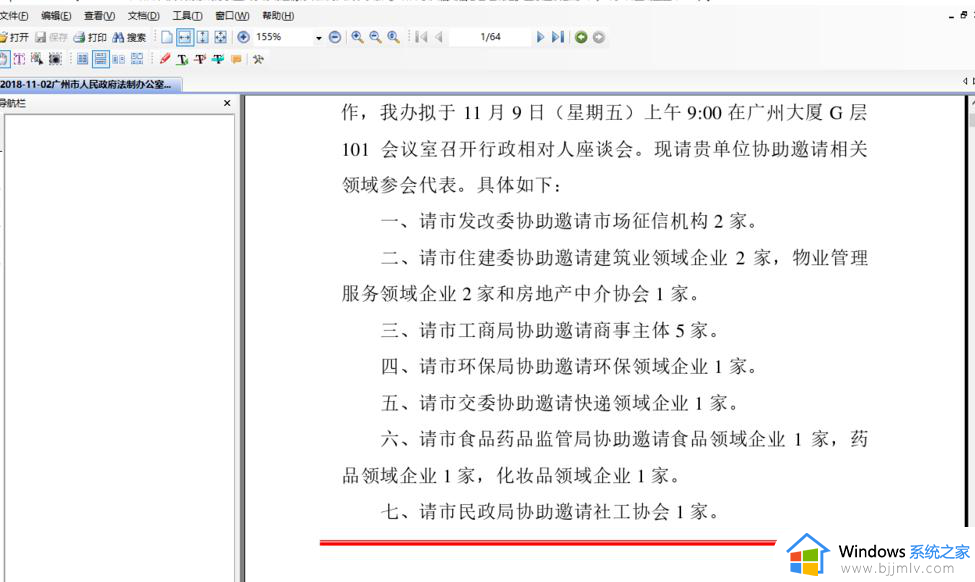Select the red highlighter pen annotation tool
This screenshot has height=582, width=975.
(x=165, y=59)
